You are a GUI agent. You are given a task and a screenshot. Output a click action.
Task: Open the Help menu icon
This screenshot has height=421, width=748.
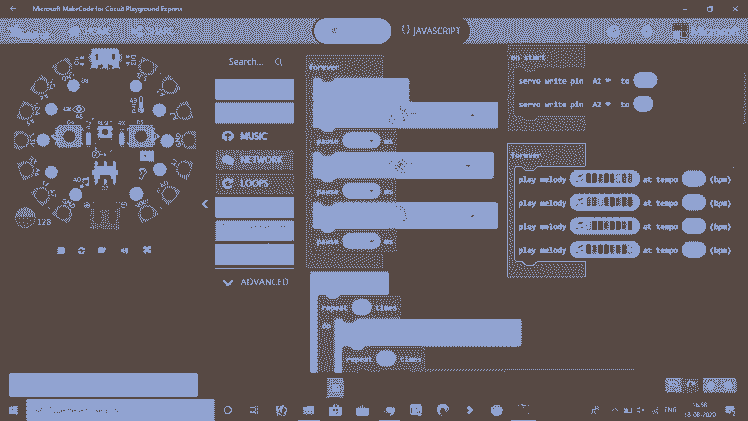click(x=614, y=31)
